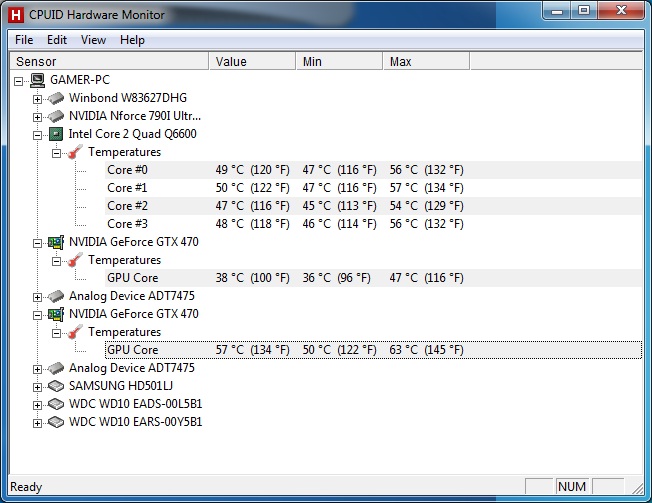Click the Sensor column header
The width and height of the screenshot is (652, 503).
tap(109, 62)
